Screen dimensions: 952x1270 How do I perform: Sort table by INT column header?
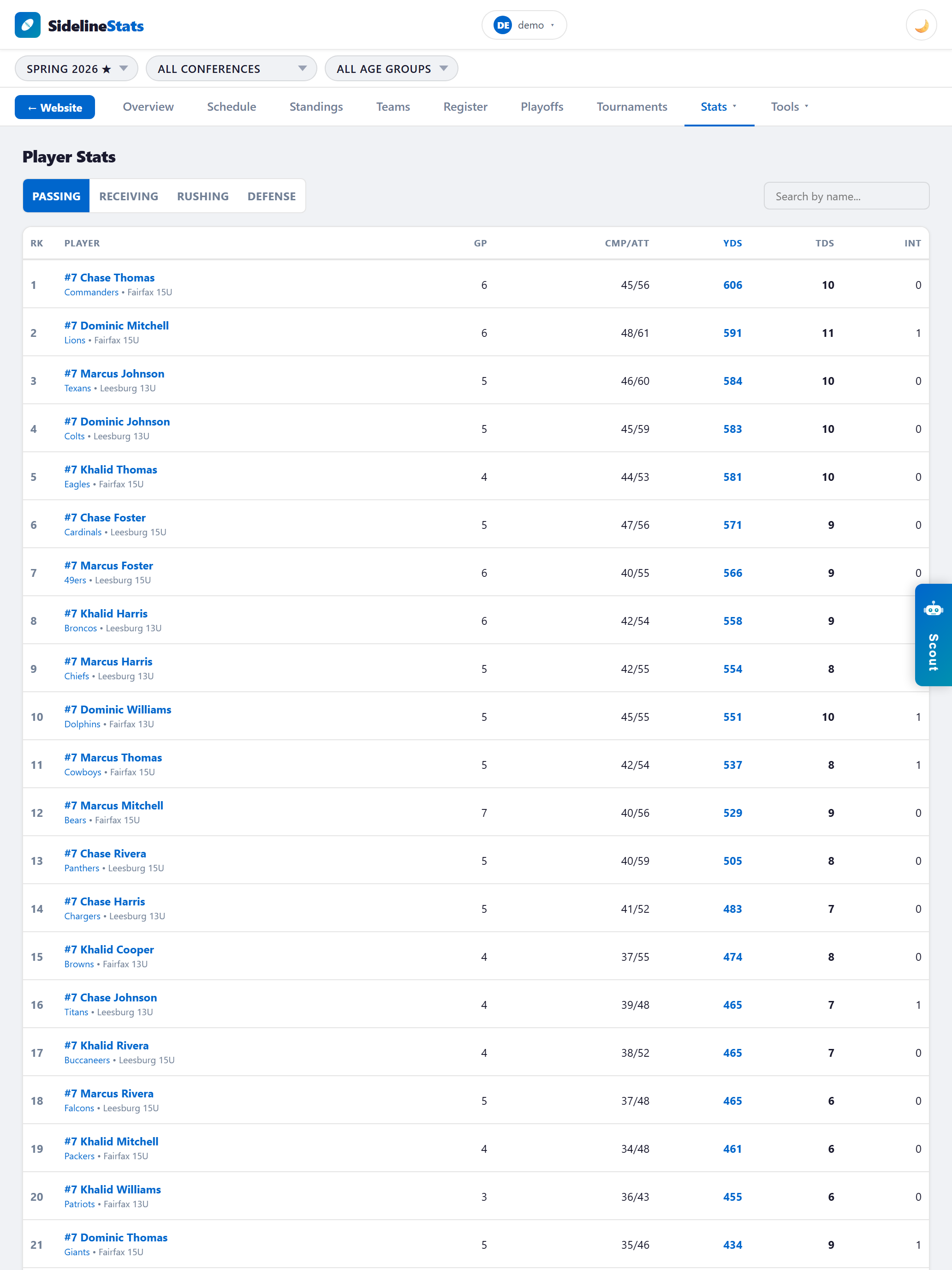click(912, 244)
